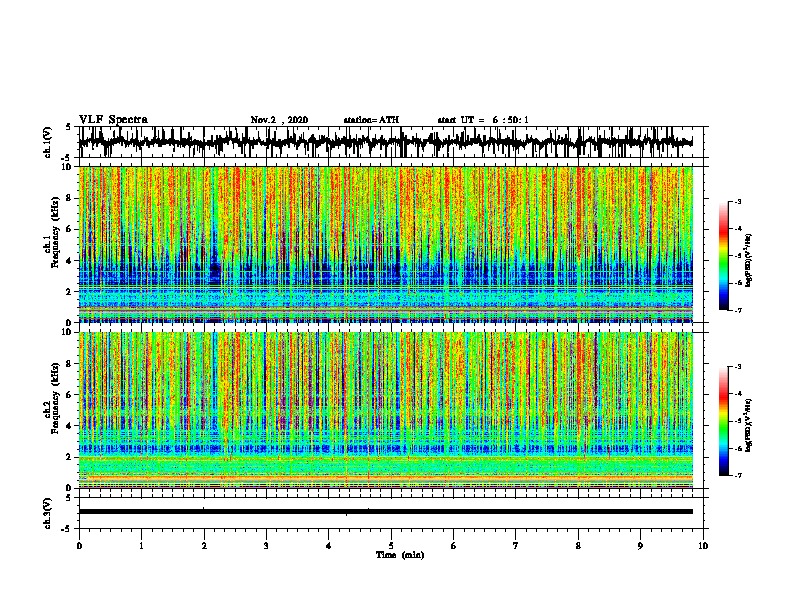Screen dimensions: 792x612
Task: Click the '2' tick on the time axis
Action: click(204, 546)
